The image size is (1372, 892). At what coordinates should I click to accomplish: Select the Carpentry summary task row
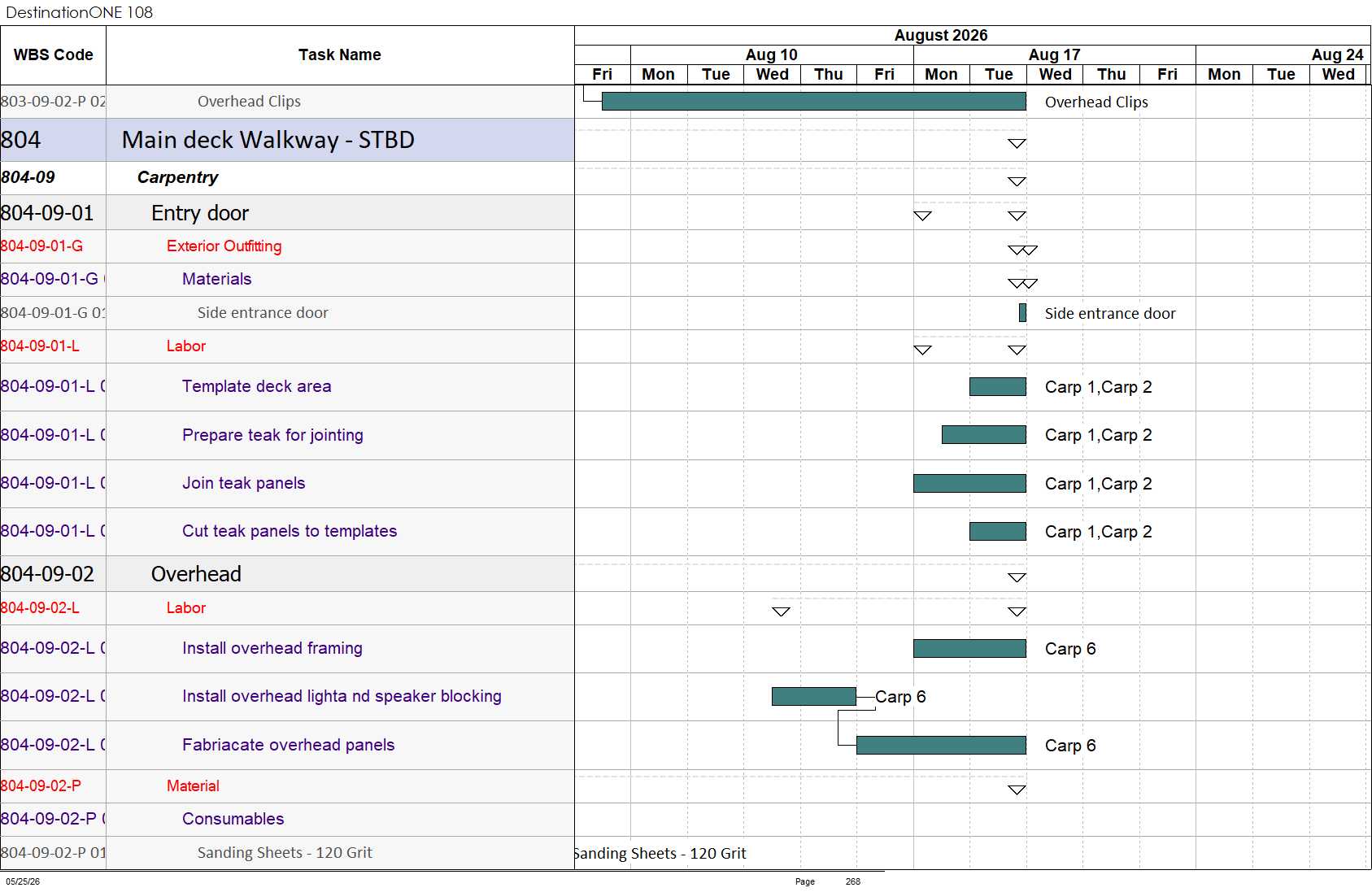pos(287,177)
